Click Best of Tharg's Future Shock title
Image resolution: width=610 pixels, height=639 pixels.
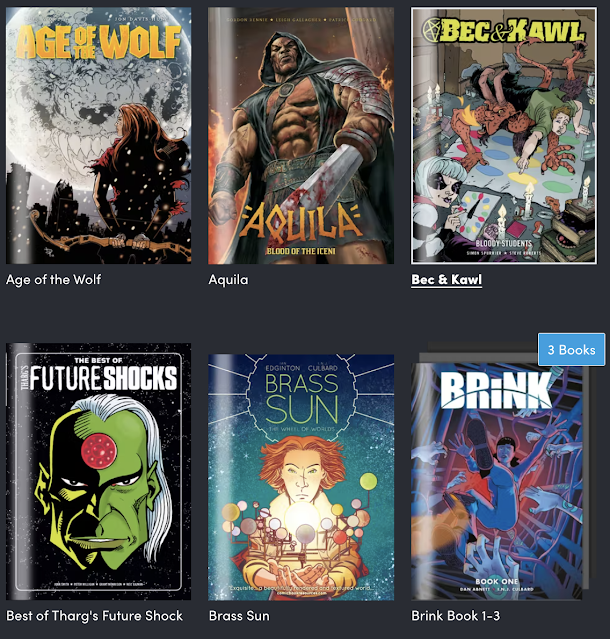(95, 615)
